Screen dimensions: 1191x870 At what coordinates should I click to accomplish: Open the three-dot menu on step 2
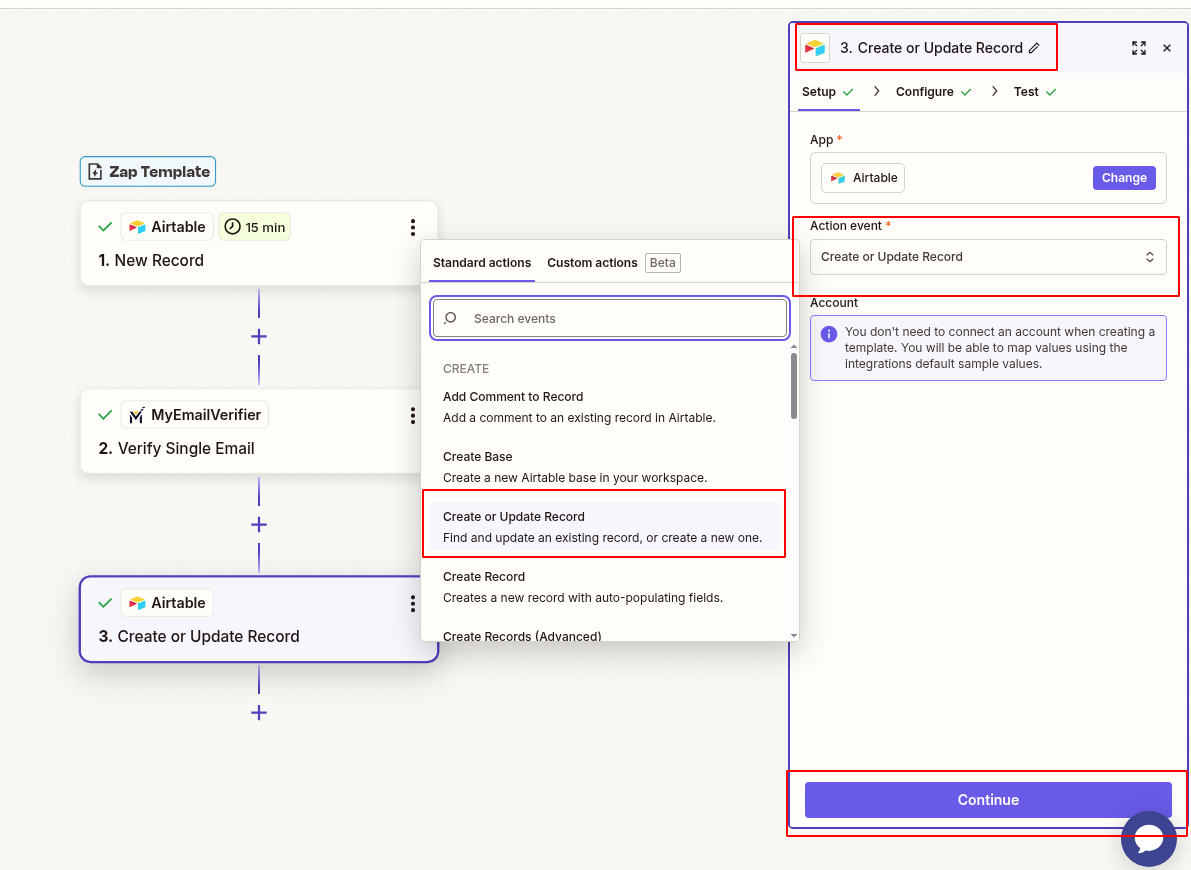(413, 416)
